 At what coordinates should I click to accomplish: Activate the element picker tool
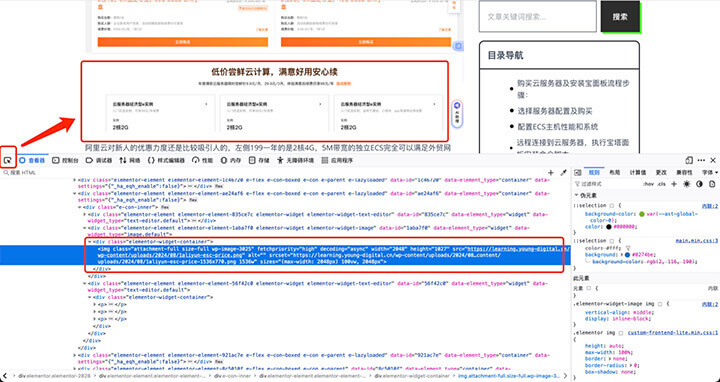[x=7, y=160]
